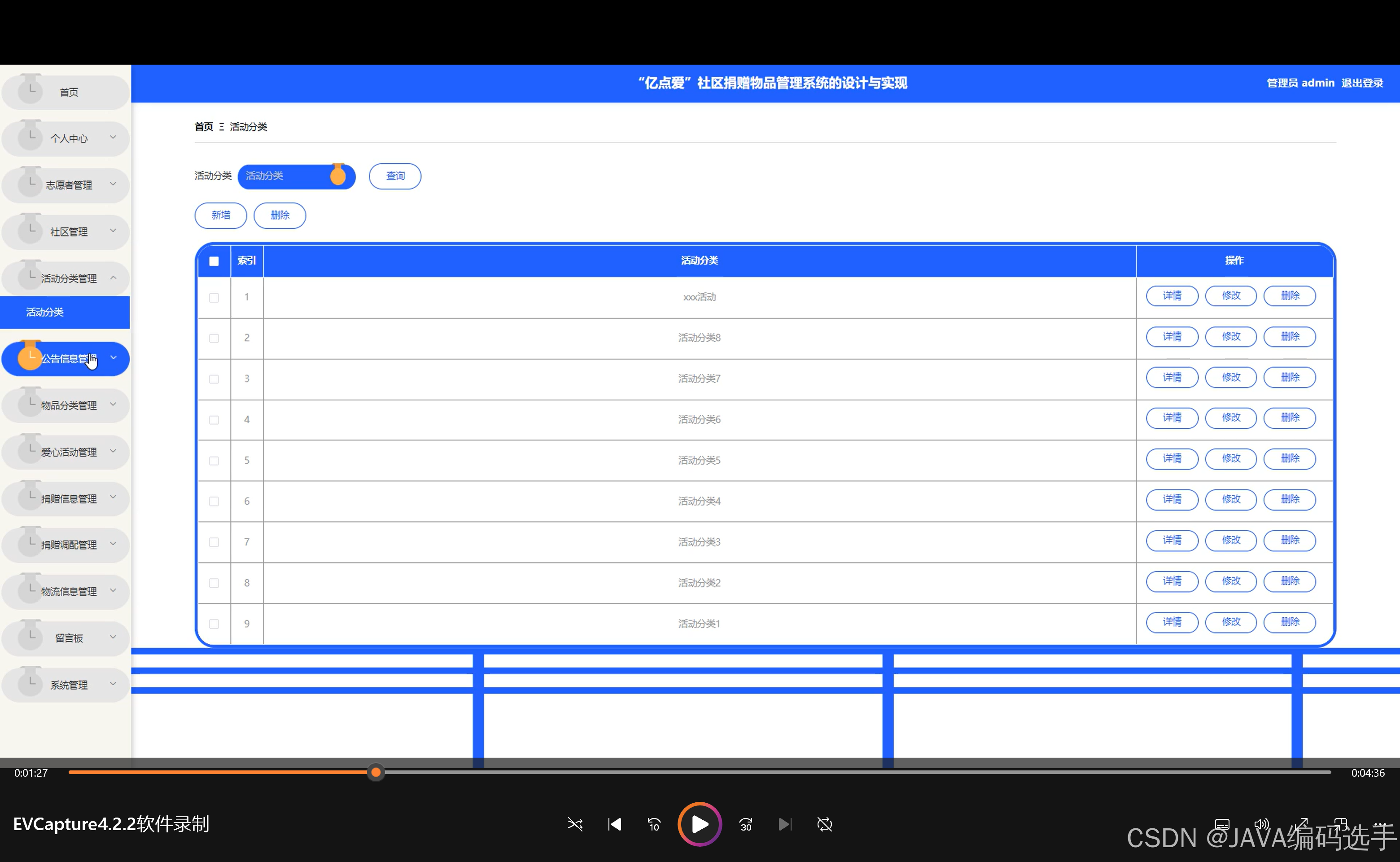The height and width of the screenshot is (862, 1400).
Task: Click 首页 in the breadcrumb
Action: pyautogui.click(x=204, y=127)
